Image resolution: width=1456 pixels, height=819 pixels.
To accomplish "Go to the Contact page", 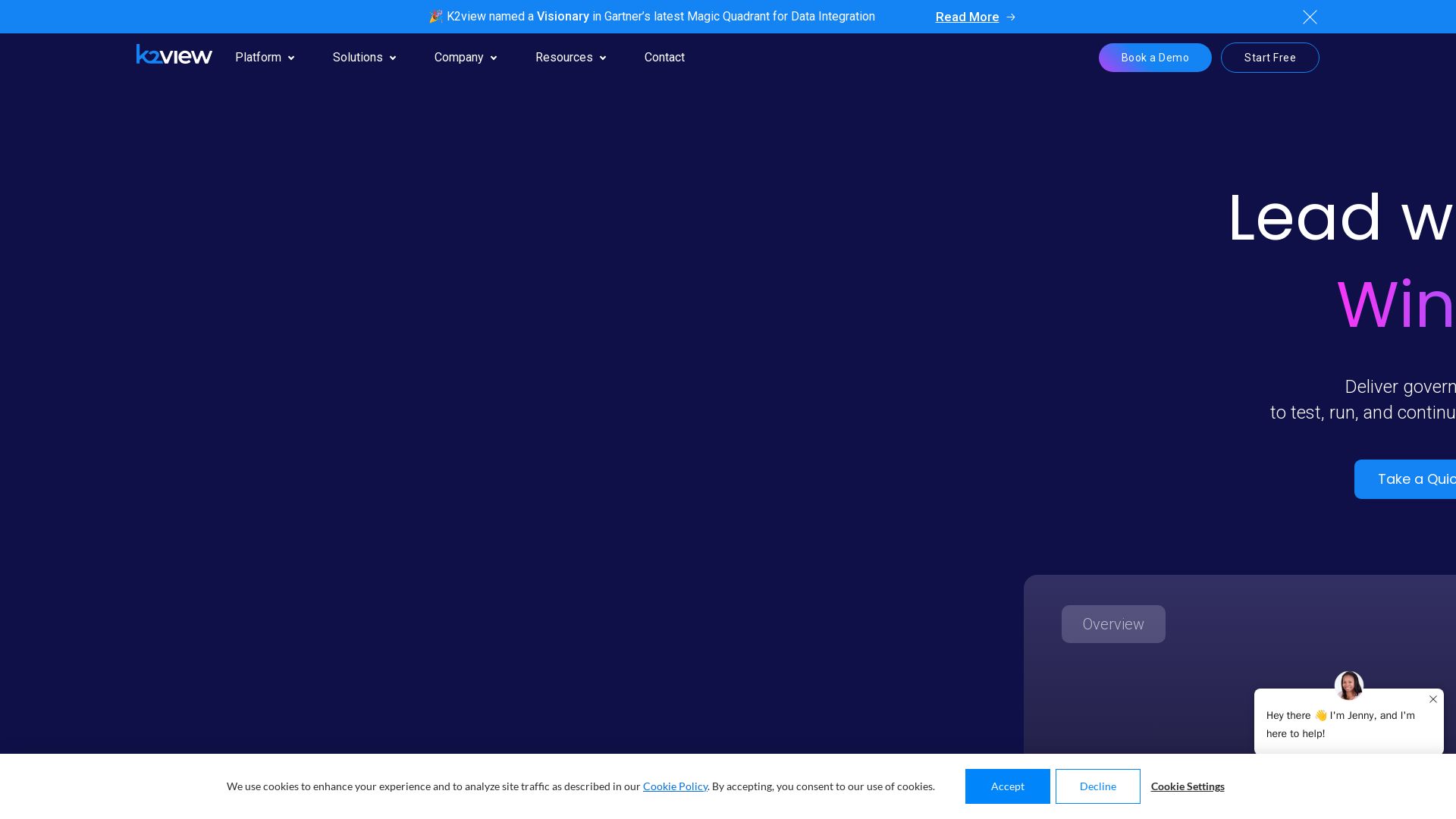I will click(664, 58).
